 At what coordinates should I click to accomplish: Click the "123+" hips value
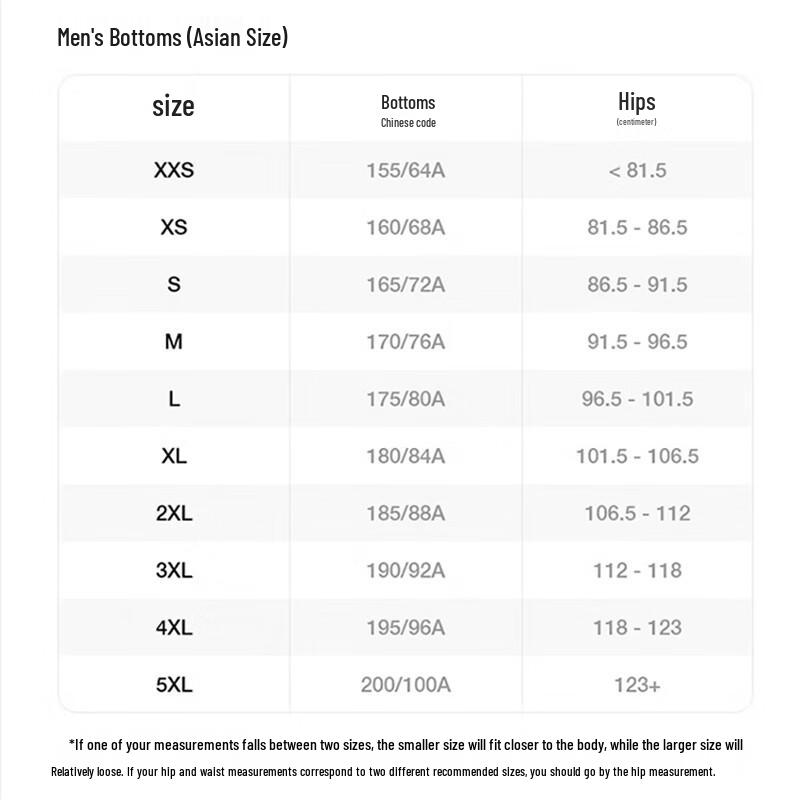pyautogui.click(x=637, y=685)
